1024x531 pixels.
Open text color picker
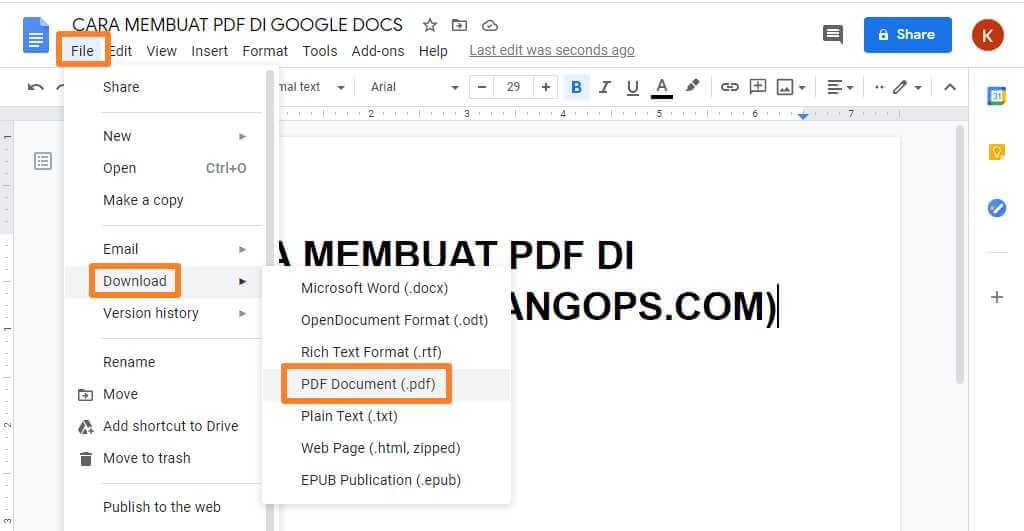tap(662, 88)
